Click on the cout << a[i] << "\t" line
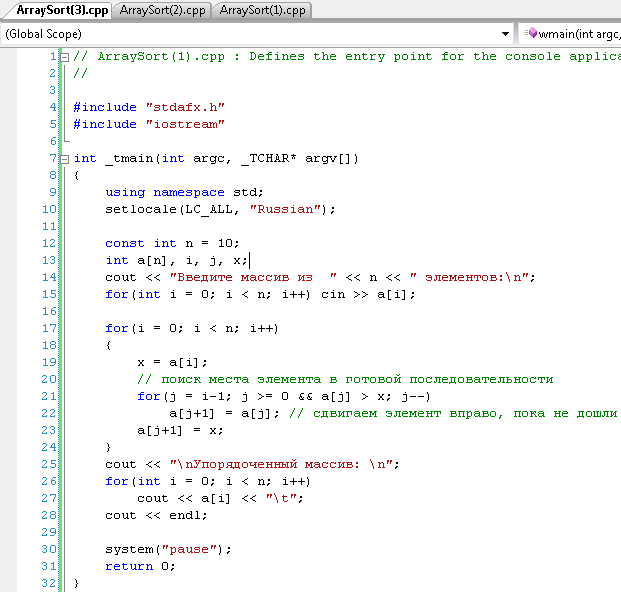The image size is (621, 592). tap(220, 498)
